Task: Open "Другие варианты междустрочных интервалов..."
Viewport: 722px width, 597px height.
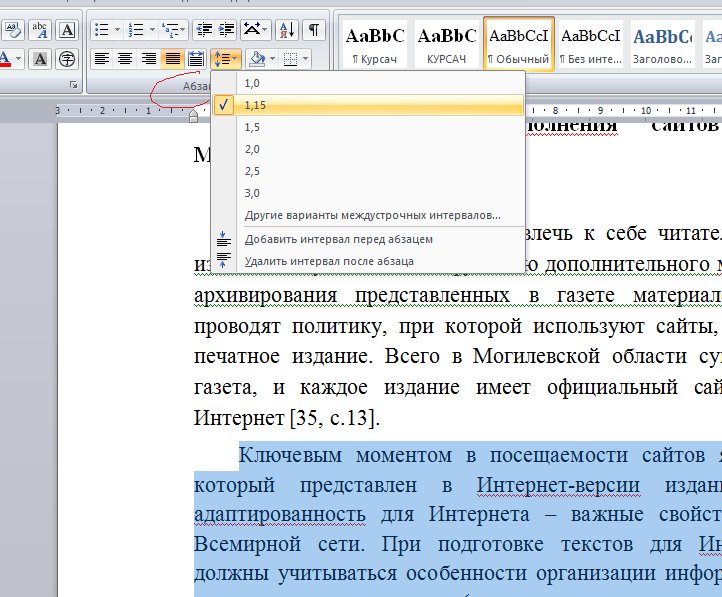Action: coord(372,215)
